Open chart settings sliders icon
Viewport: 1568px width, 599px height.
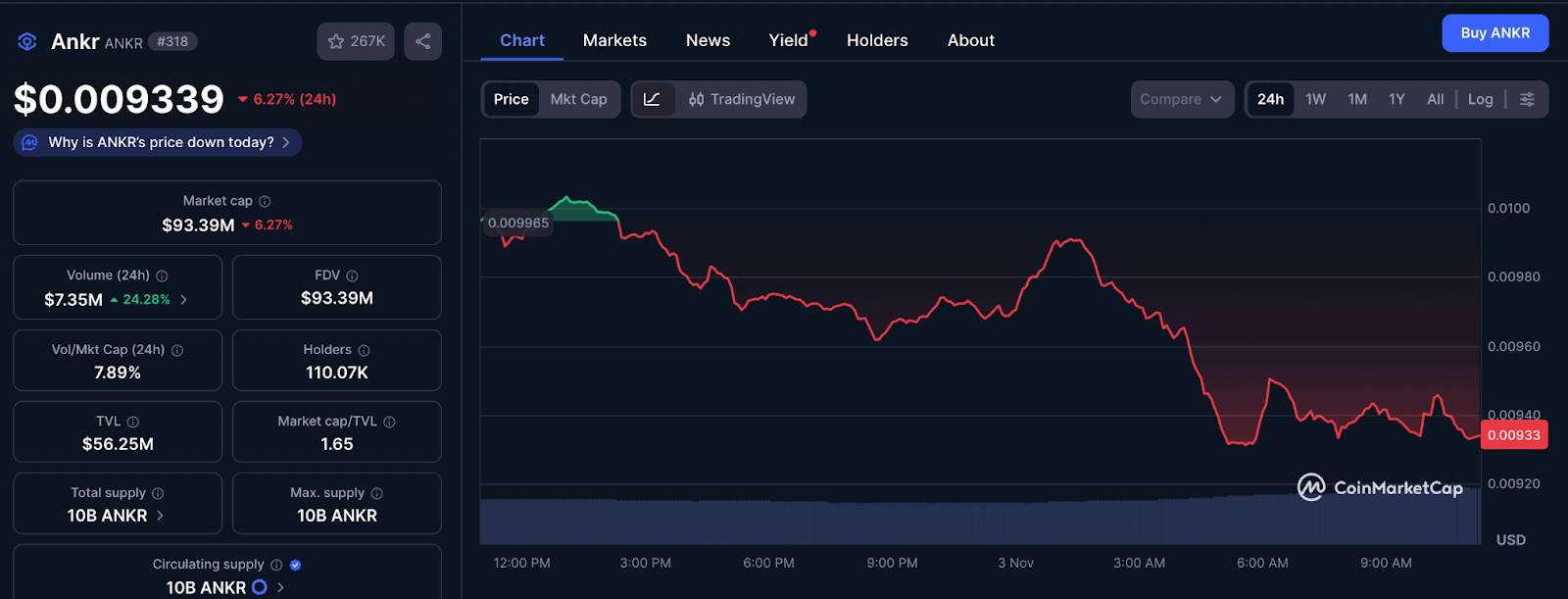[x=1527, y=99]
